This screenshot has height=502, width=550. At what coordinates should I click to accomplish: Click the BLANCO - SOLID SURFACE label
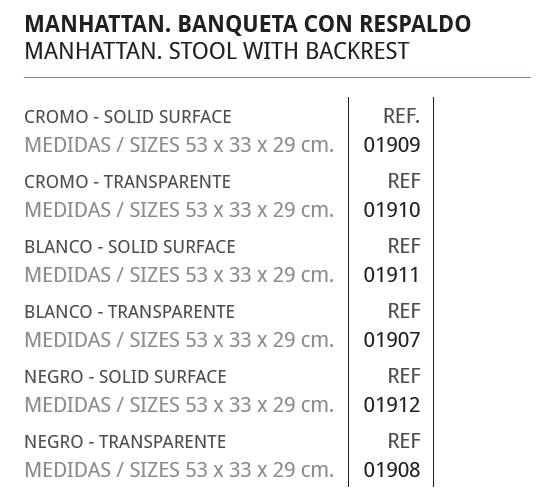(130, 247)
